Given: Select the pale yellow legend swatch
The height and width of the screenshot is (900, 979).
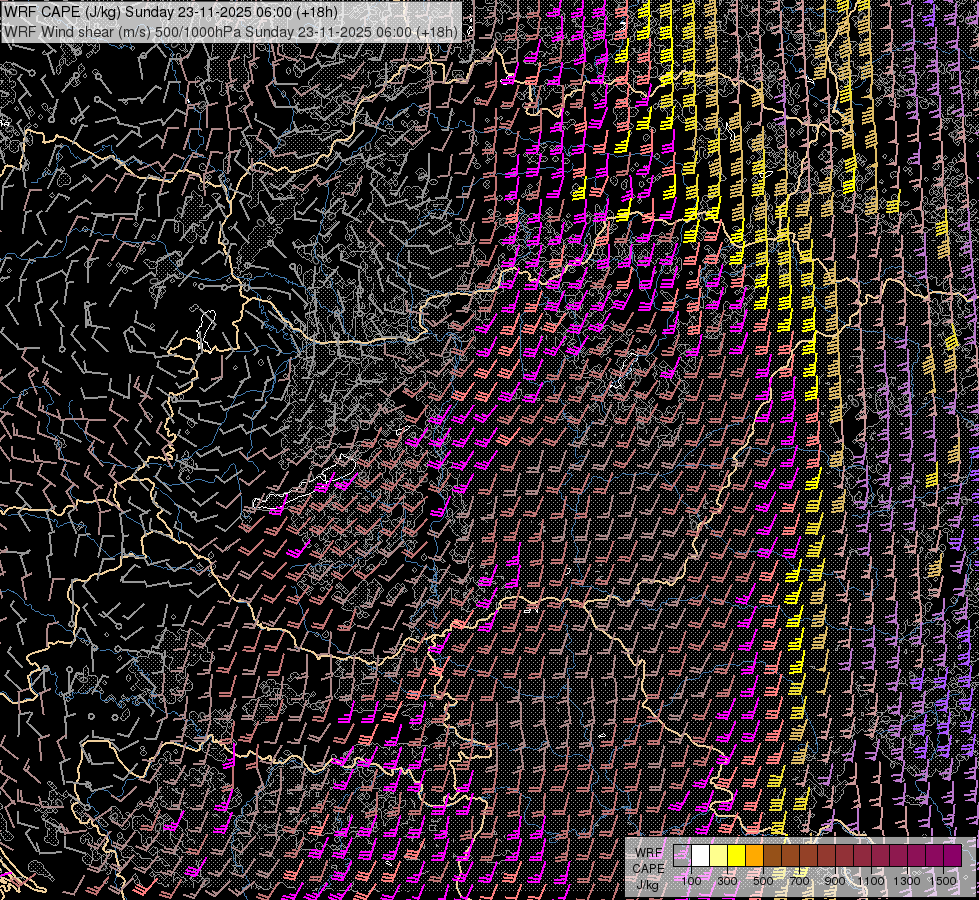Looking at the screenshot, I should coord(719,855).
